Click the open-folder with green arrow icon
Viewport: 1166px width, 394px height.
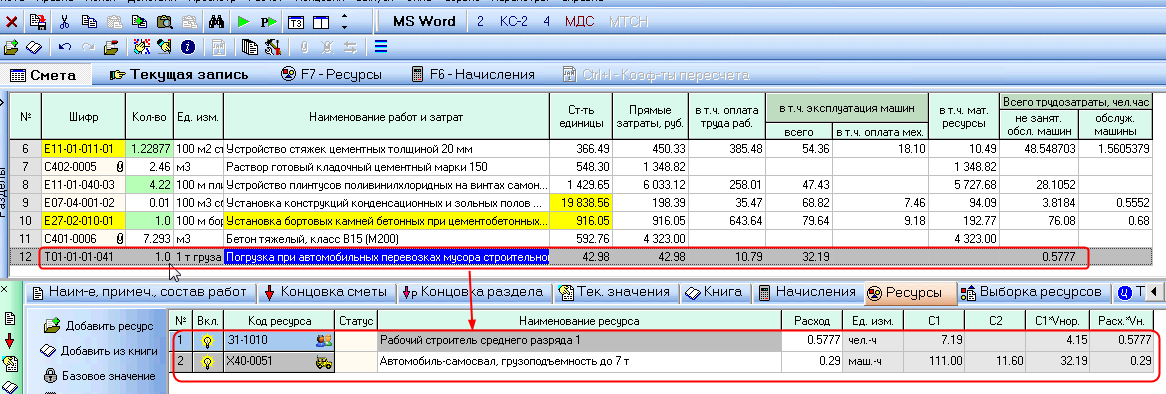[x=11, y=47]
